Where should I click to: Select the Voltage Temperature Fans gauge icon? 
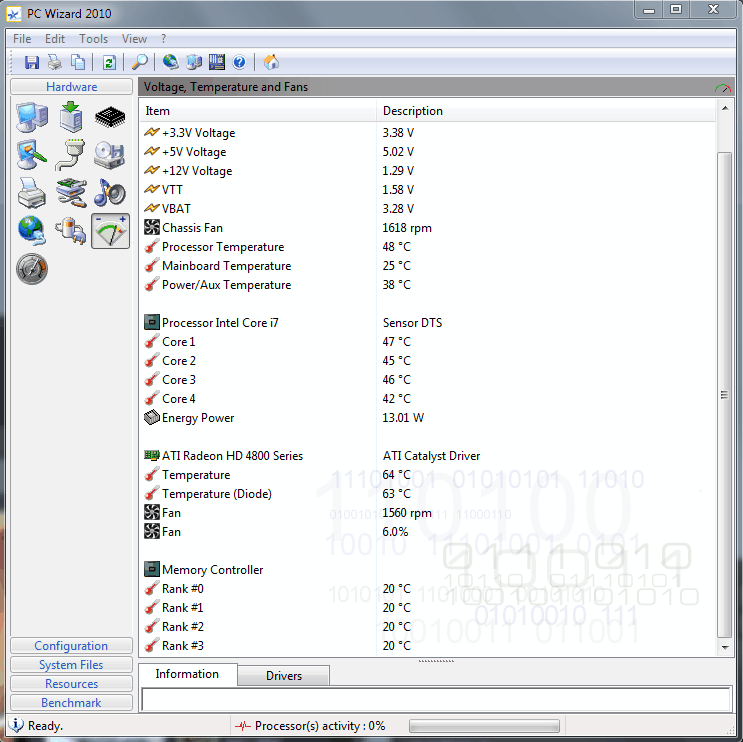[x=110, y=231]
